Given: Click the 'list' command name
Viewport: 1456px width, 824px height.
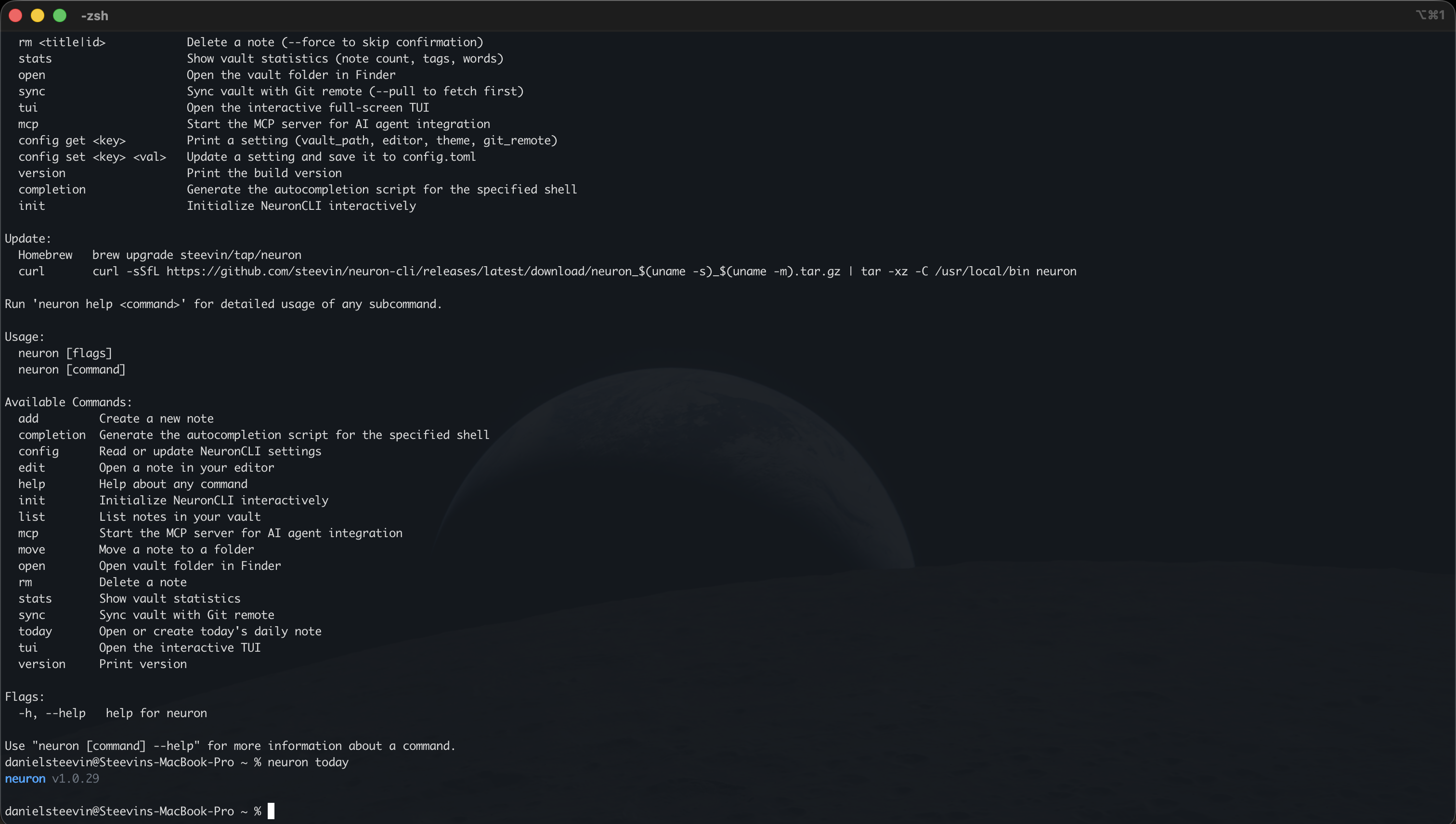Looking at the screenshot, I should (x=32, y=517).
